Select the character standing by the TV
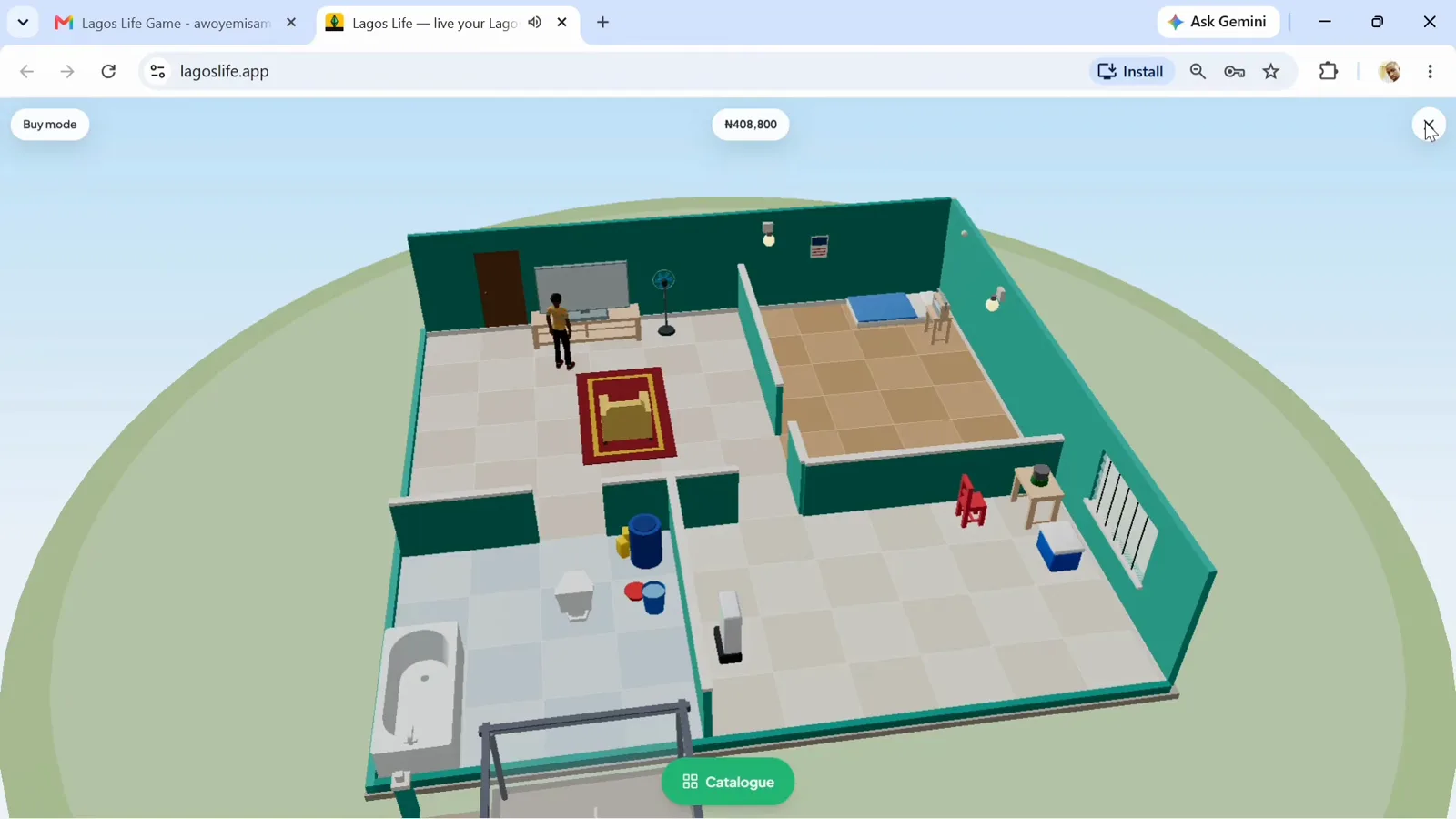The width and height of the screenshot is (1456, 819). 560,331
